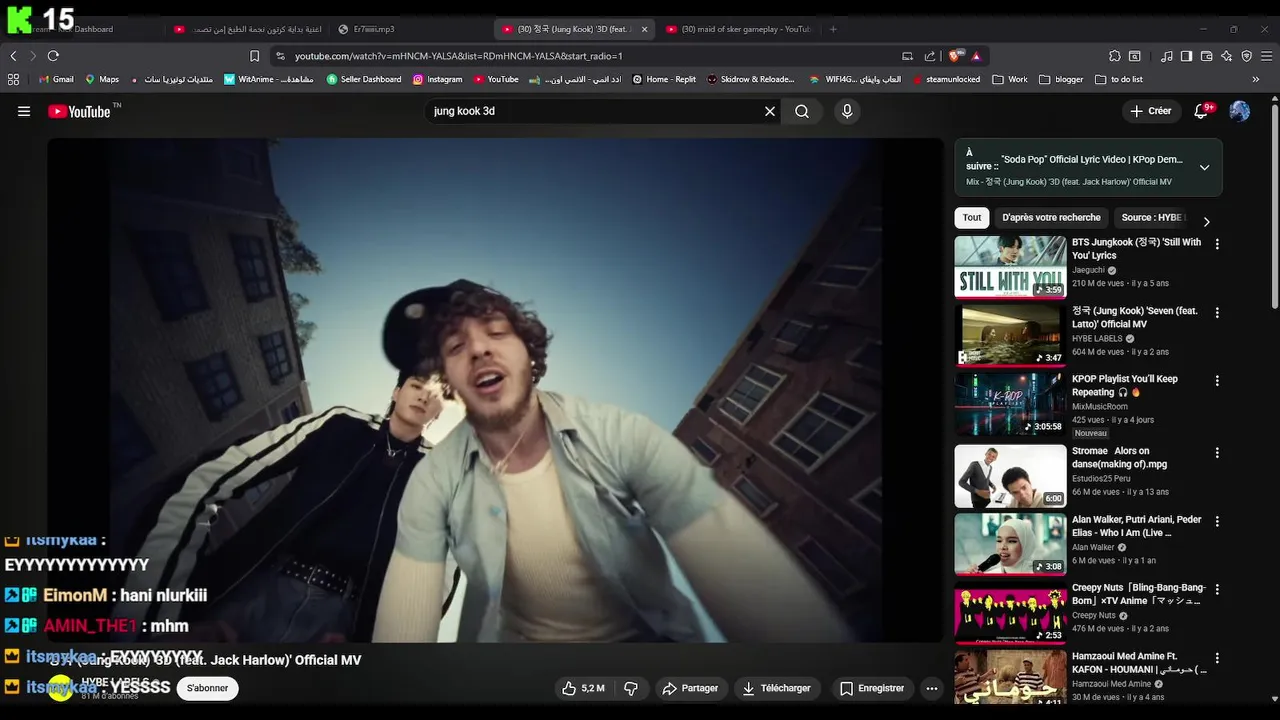This screenshot has width=1280, height=720.
Task: Clear the search box with X
Action: click(770, 111)
